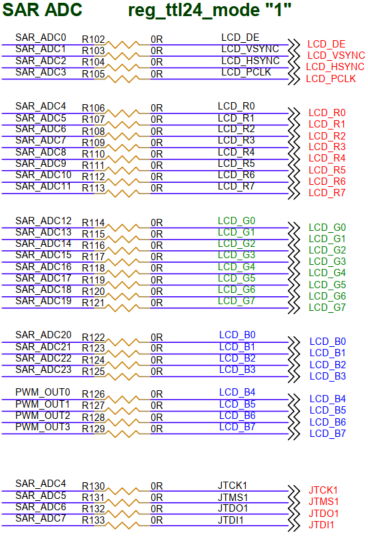Click the green LCD_G0 off-page connector
The height and width of the screenshot is (537, 368).
294,228
